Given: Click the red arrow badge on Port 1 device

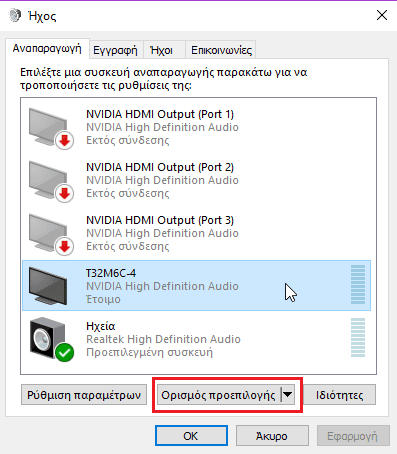Looking at the screenshot, I should [x=65, y=140].
